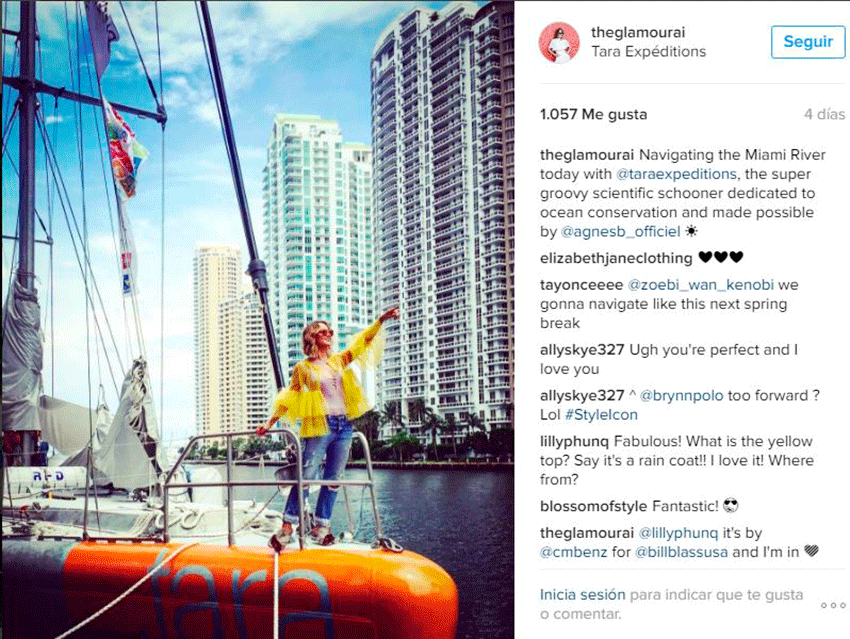Visit the blossomofstyle commenter profile

pos(593,506)
